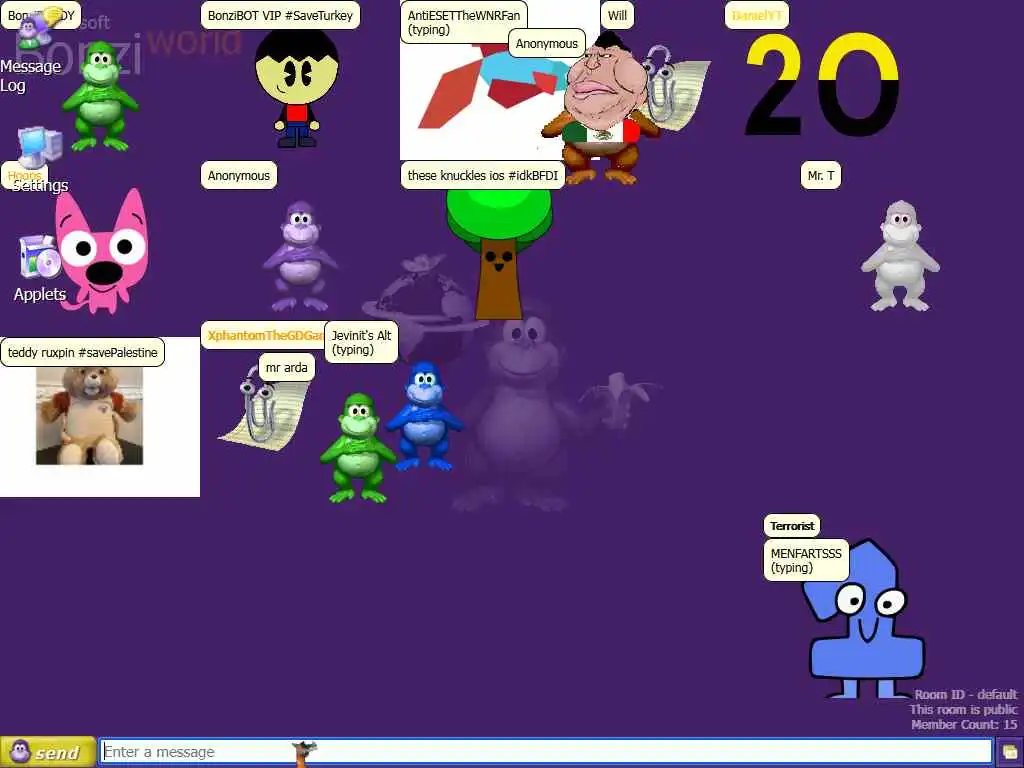Screen dimensions: 1024x768
Task: Click the BonziBOT VIP #SaveTurkey name tag
Action: (280, 15)
